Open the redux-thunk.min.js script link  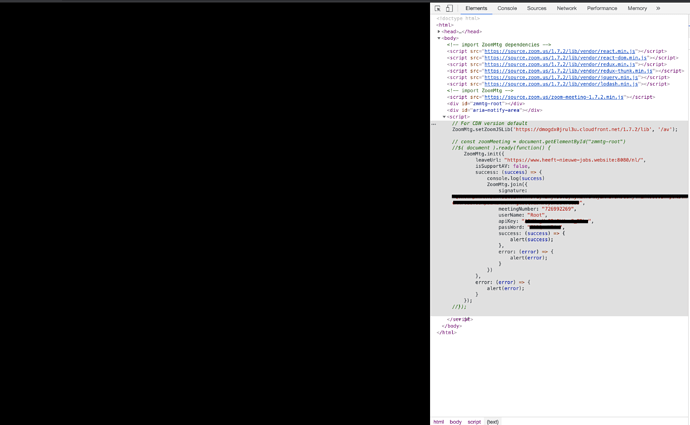point(569,71)
